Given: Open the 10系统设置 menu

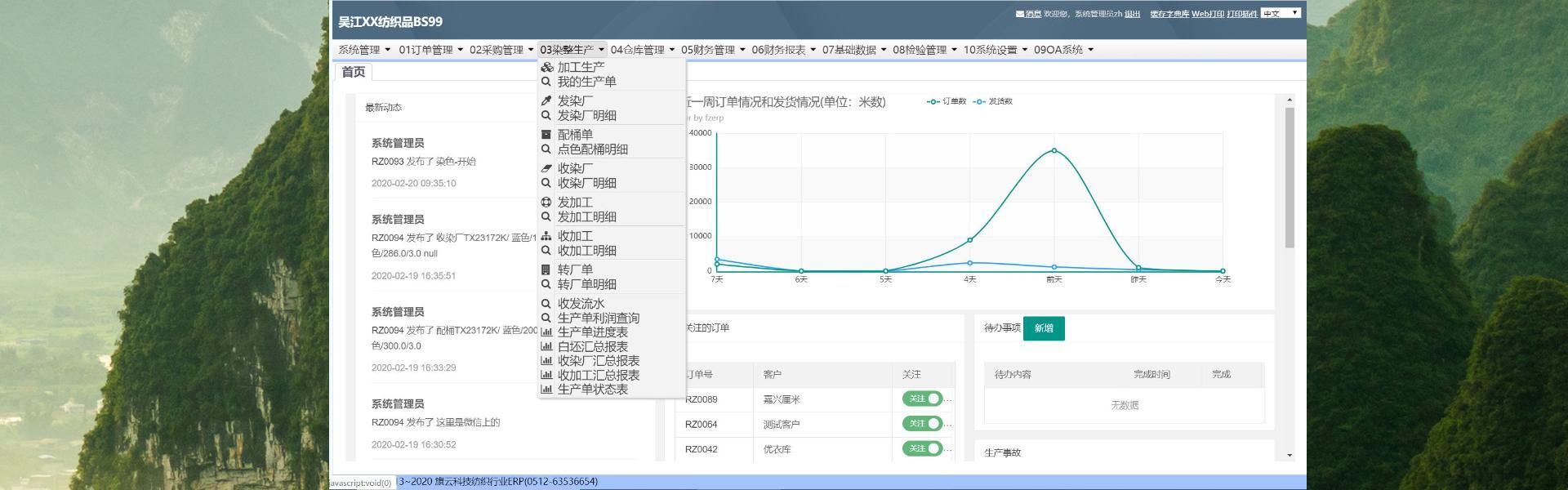Looking at the screenshot, I should point(995,50).
